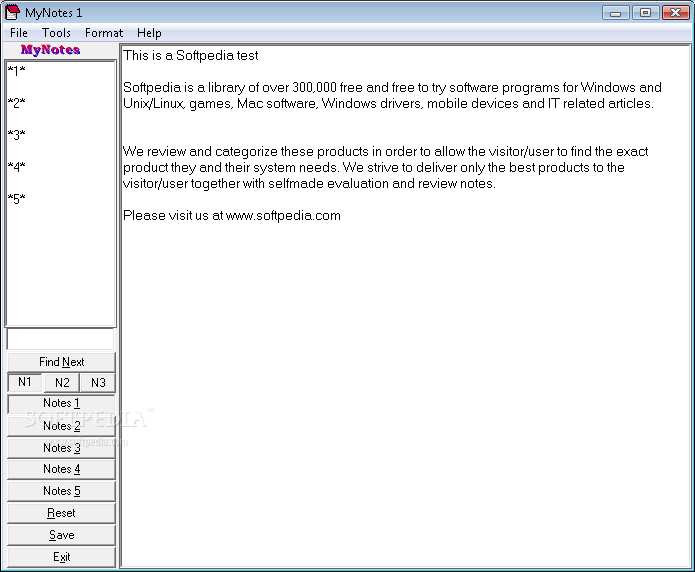
Task: Switch to the N2 notebook toggle
Action: click(x=62, y=382)
